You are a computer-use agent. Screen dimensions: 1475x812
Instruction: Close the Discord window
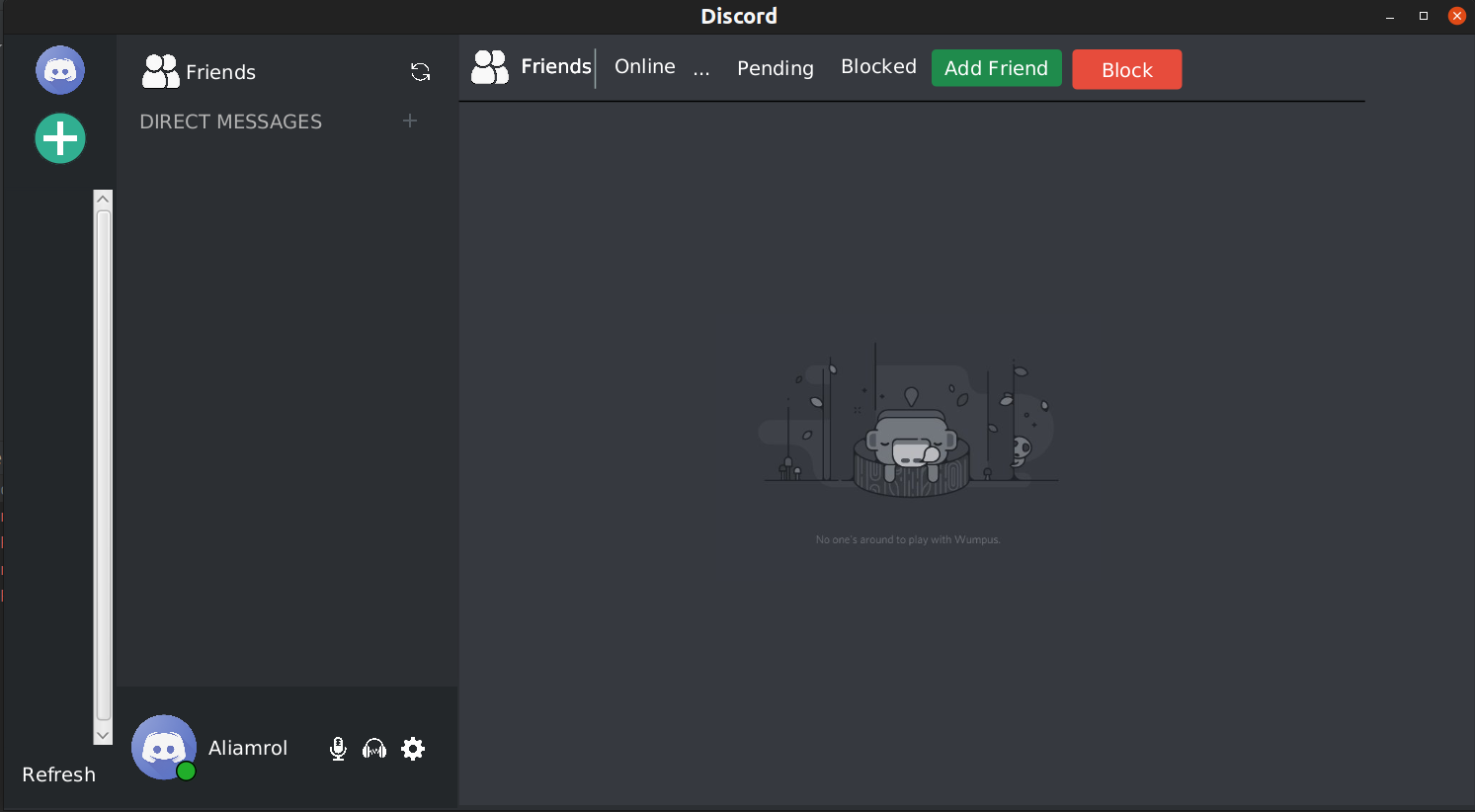tap(1457, 16)
